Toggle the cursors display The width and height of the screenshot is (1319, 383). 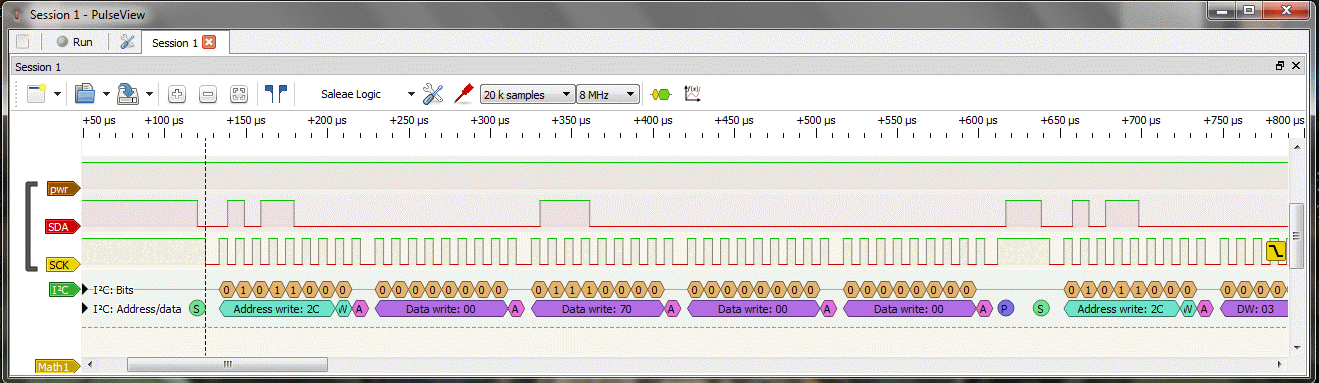276,94
